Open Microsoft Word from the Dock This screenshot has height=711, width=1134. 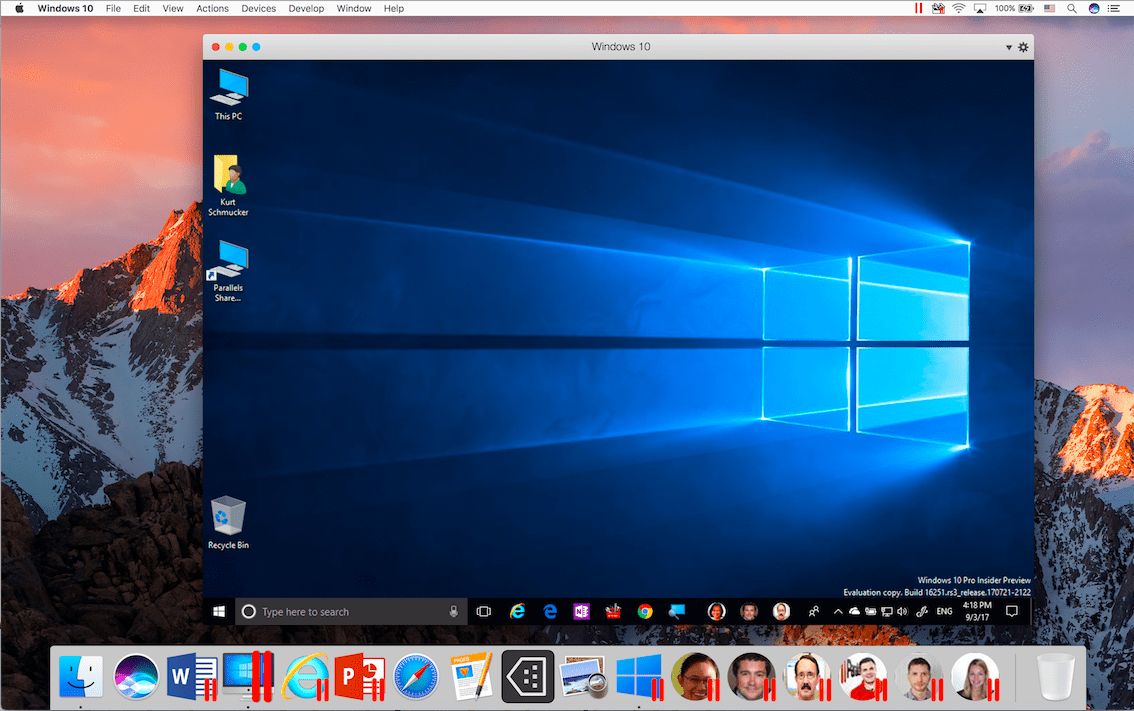[x=192, y=678]
